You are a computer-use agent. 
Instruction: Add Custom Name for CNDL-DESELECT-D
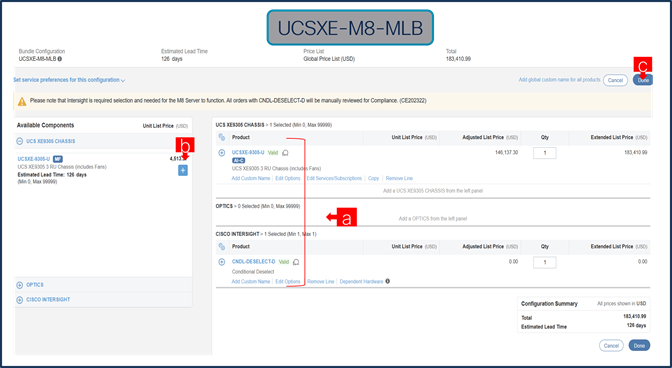tap(251, 281)
